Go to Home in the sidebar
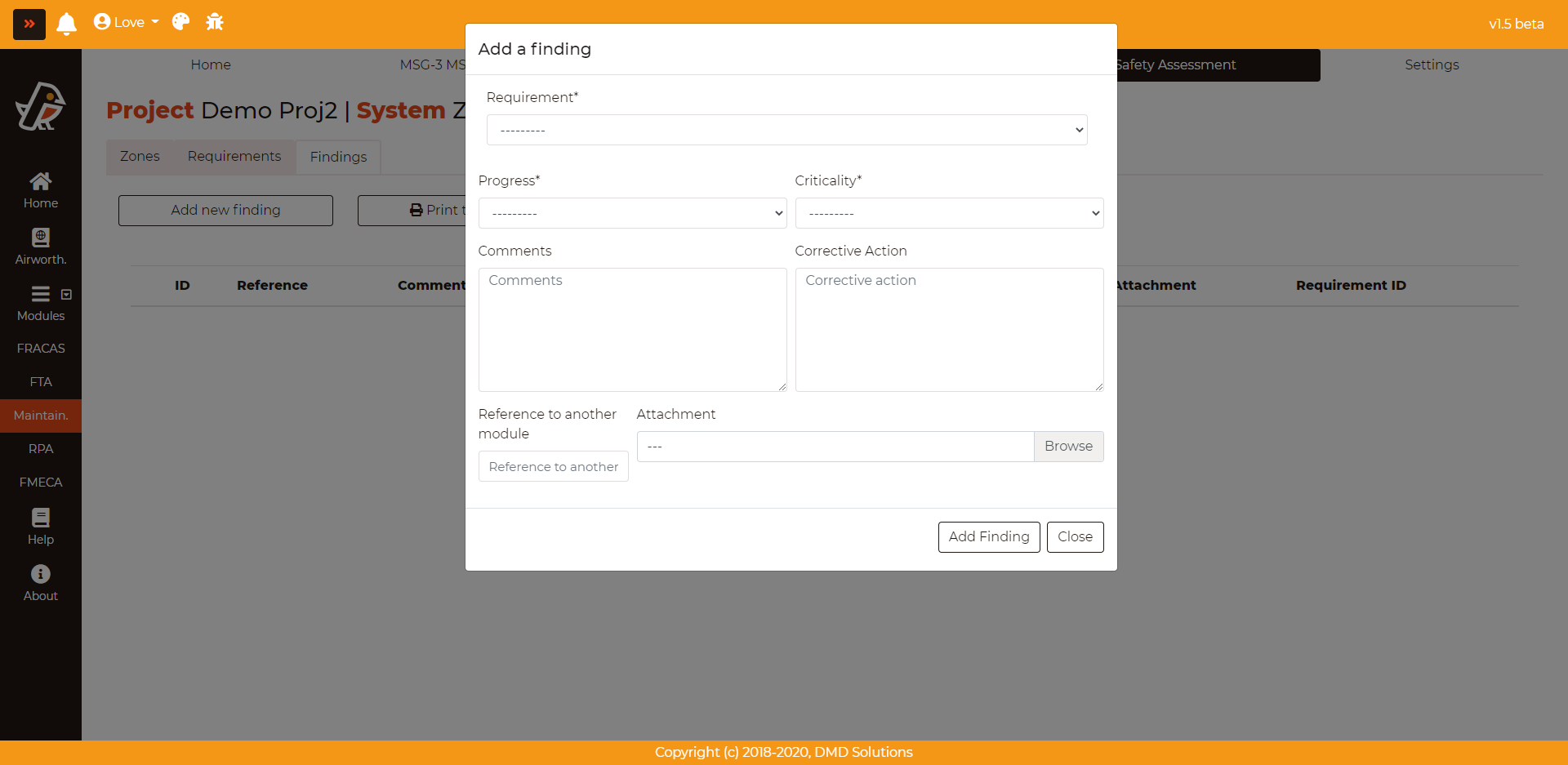The width and height of the screenshot is (1568, 765). pos(41,190)
